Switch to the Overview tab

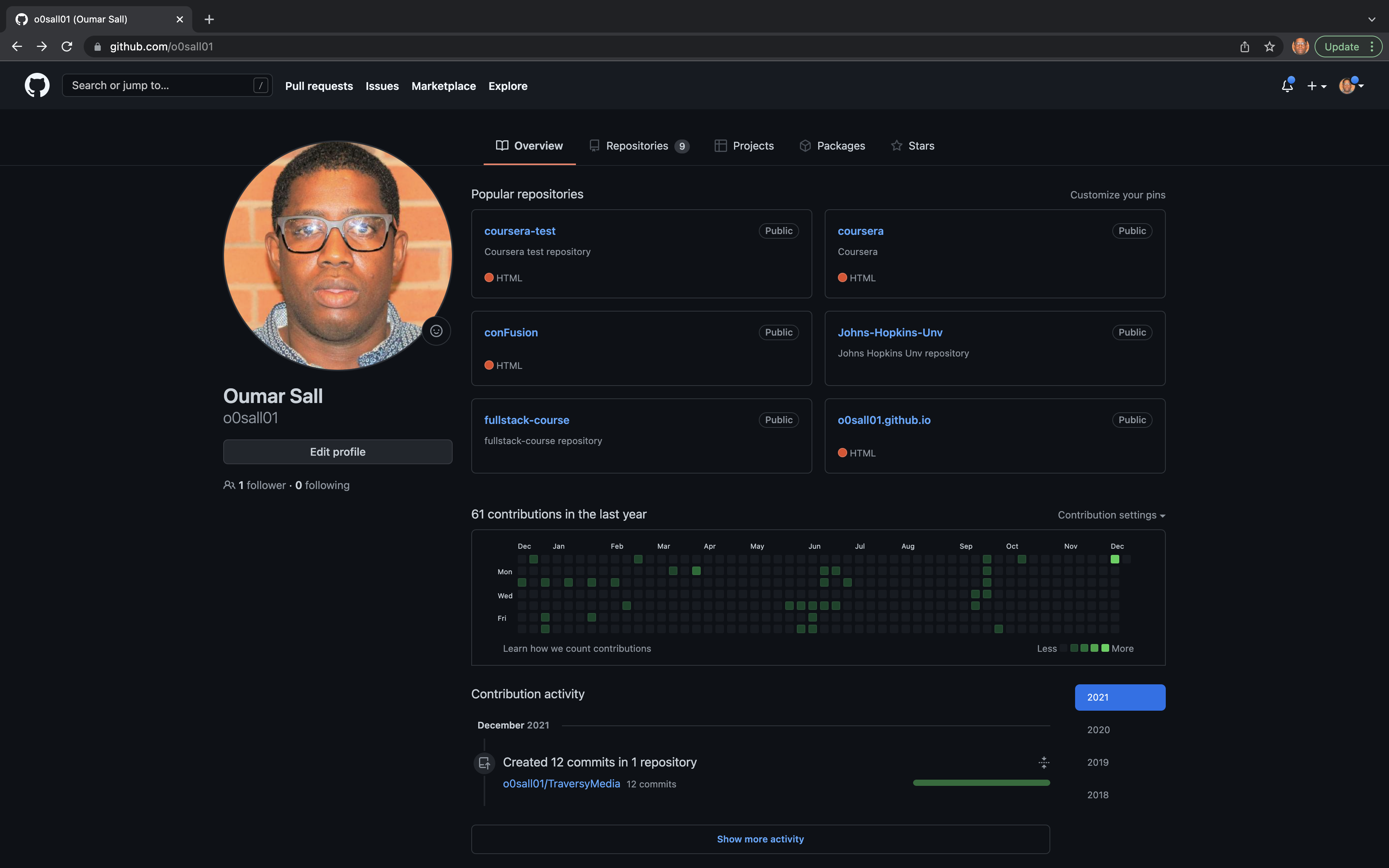(x=529, y=146)
